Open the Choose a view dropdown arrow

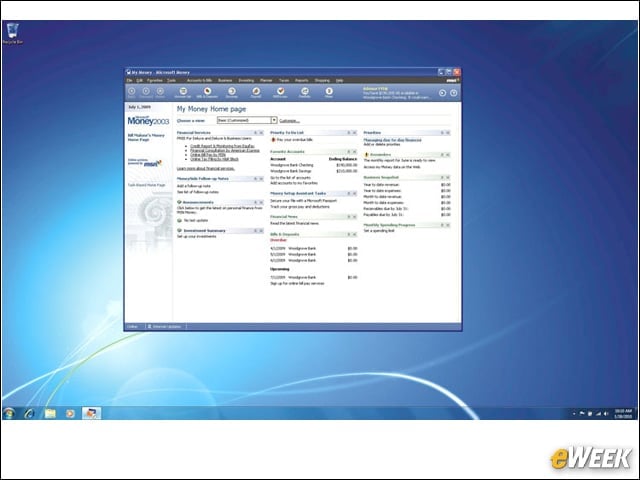coord(274,120)
